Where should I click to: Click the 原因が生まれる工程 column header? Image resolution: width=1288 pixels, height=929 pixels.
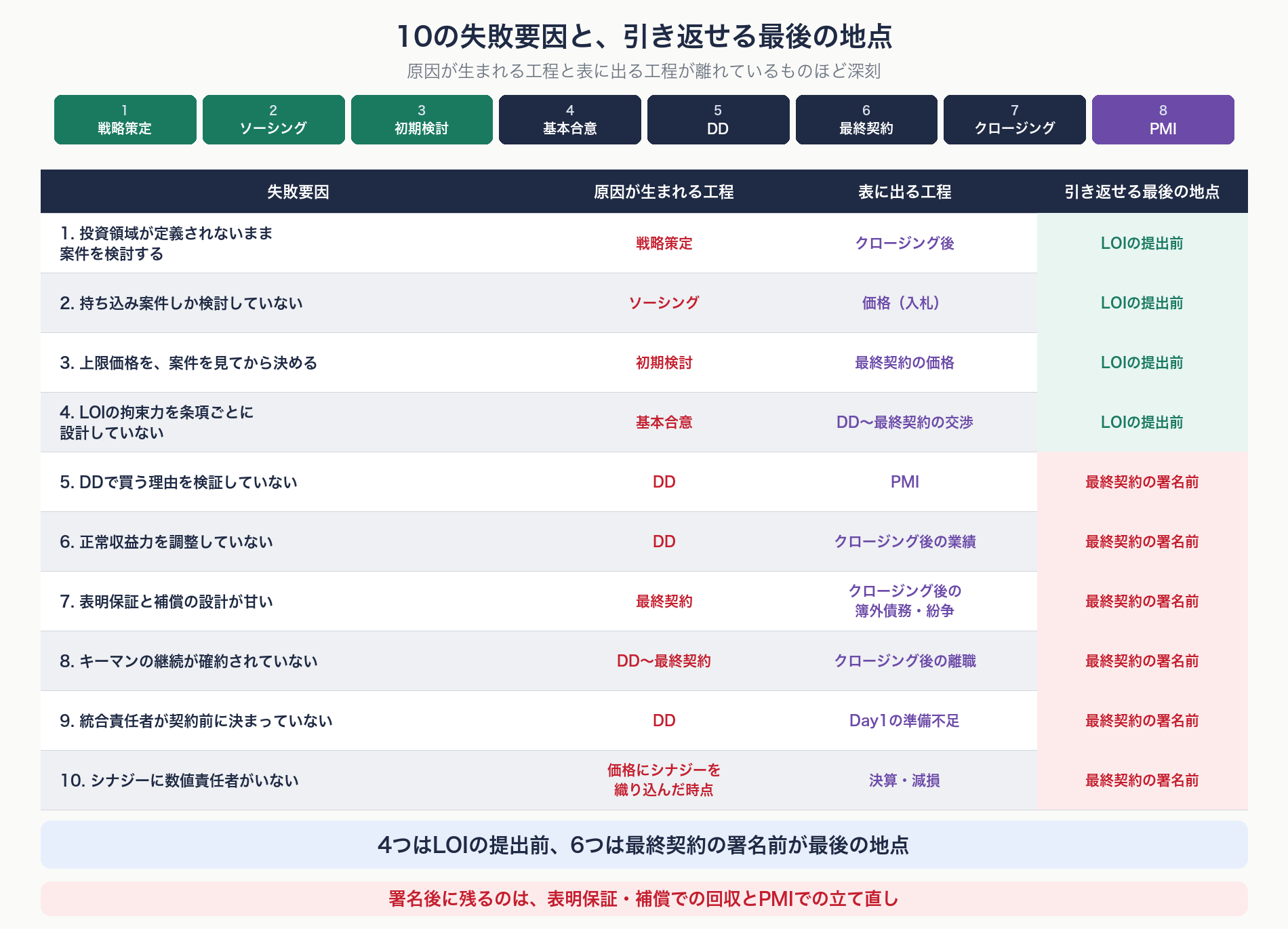(x=664, y=192)
